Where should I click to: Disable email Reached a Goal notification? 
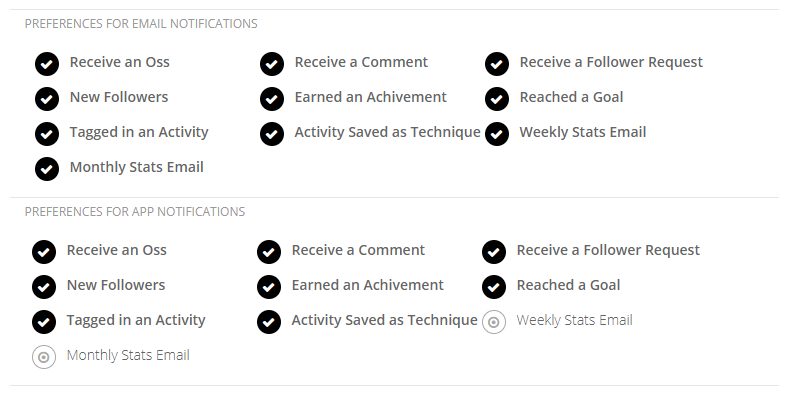tap(497, 99)
